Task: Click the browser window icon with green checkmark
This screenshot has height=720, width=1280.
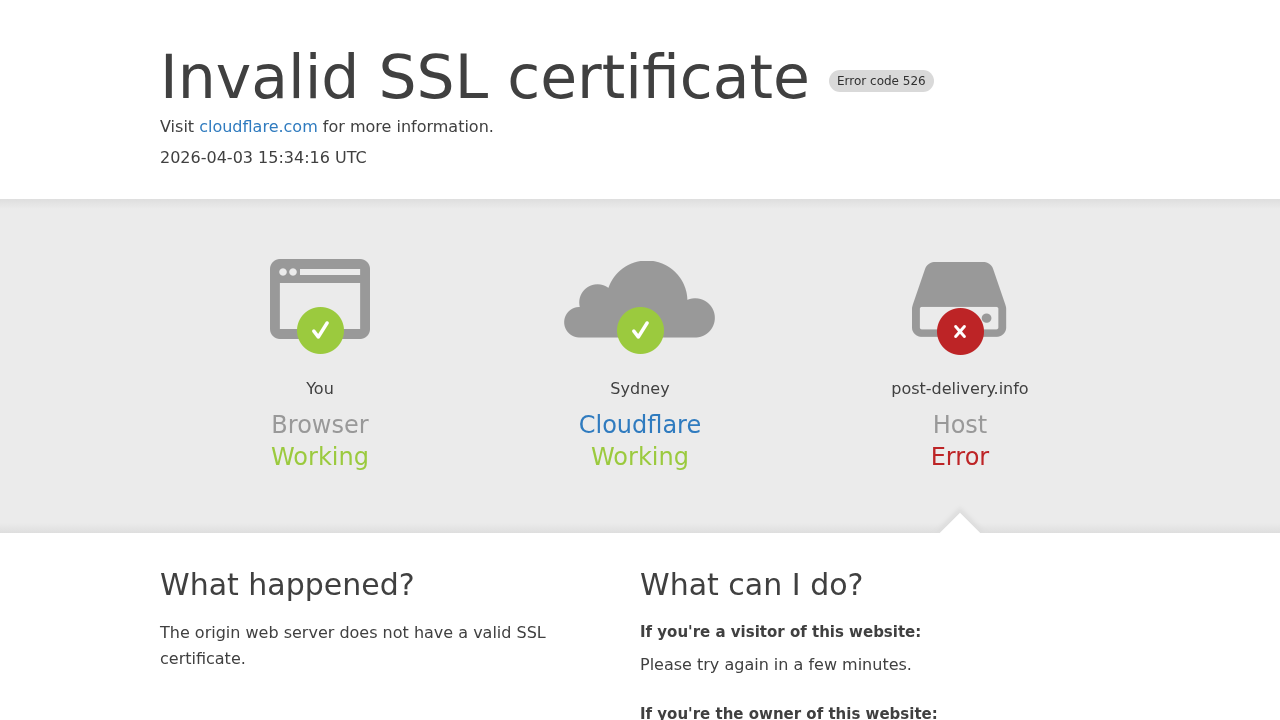Action: [x=320, y=300]
